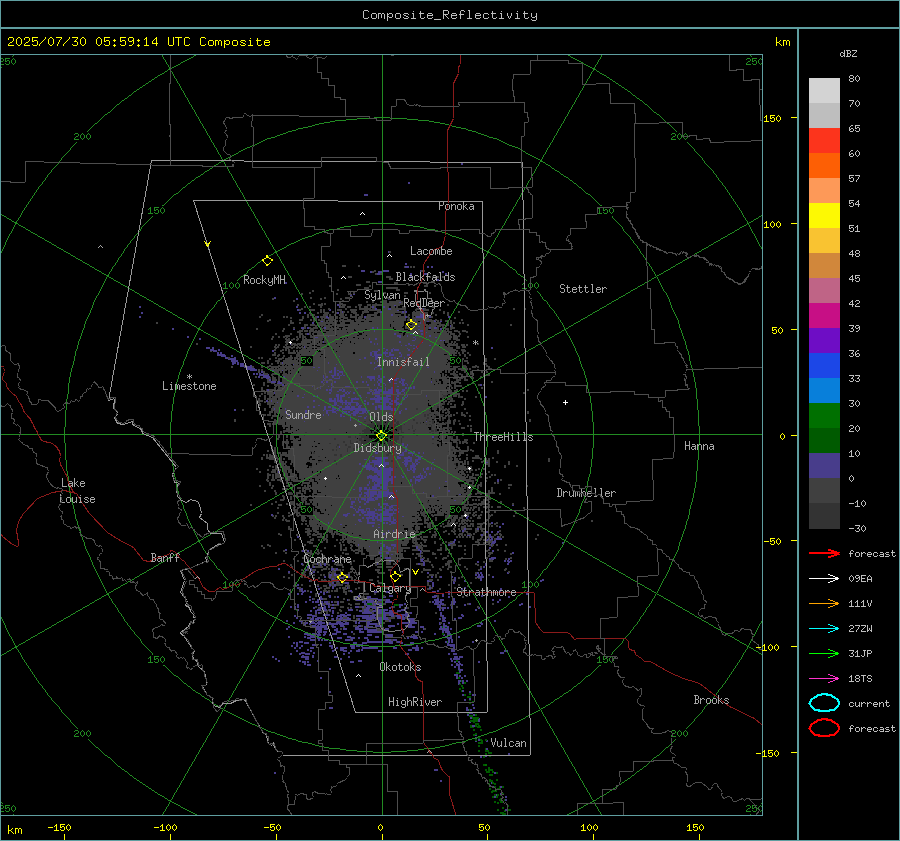Click the Vulcan city label

coord(508,743)
